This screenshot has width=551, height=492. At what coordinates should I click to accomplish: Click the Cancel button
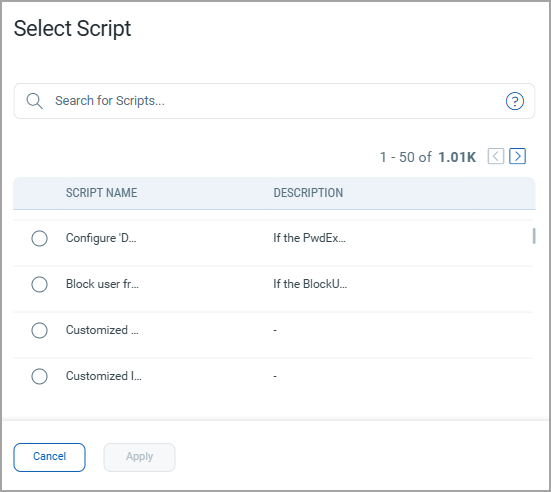pos(50,457)
